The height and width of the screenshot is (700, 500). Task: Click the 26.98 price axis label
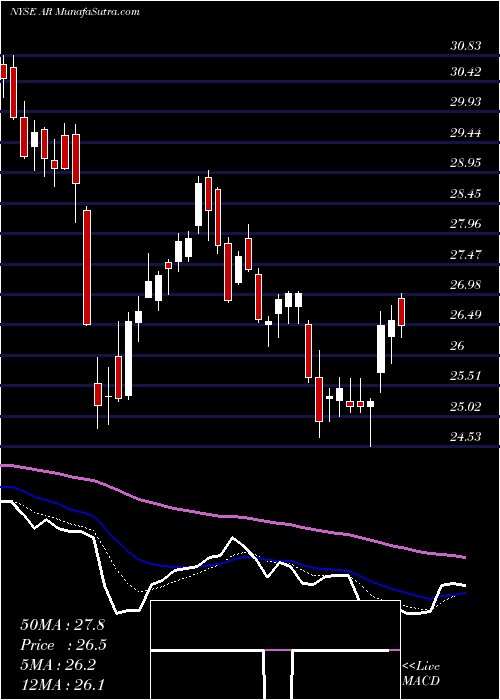[x=465, y=285]
